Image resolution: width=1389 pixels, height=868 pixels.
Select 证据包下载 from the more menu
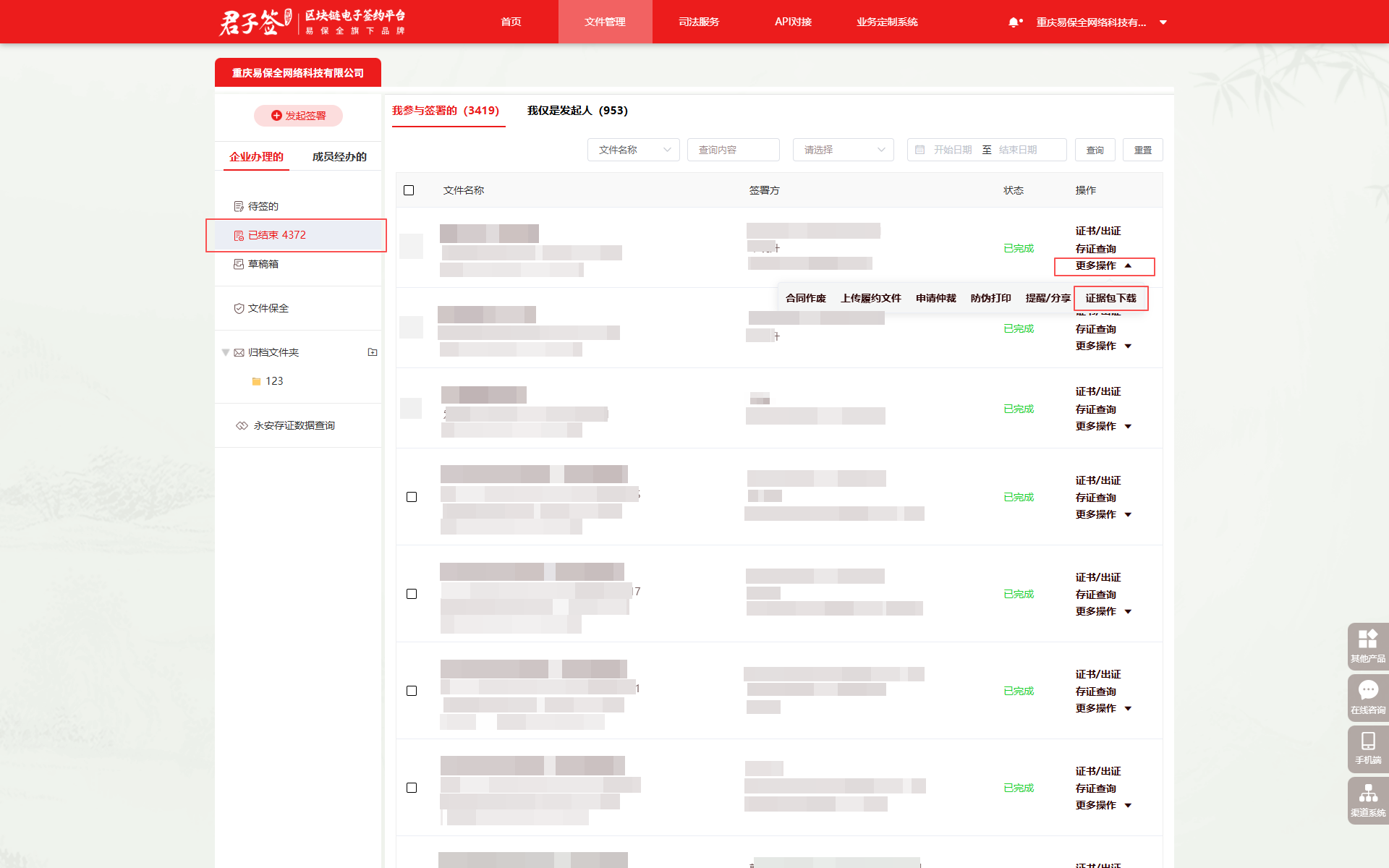point(1110,298)
